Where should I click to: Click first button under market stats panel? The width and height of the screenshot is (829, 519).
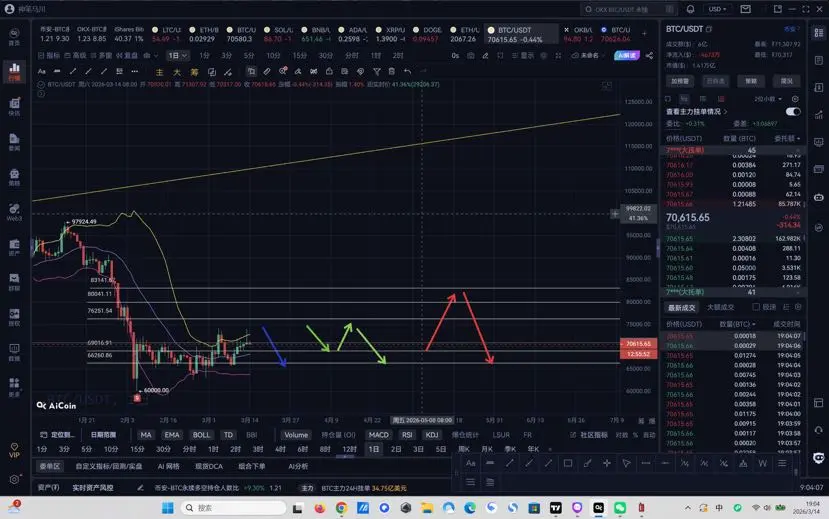pyautogui.click(x=680, y=81)
